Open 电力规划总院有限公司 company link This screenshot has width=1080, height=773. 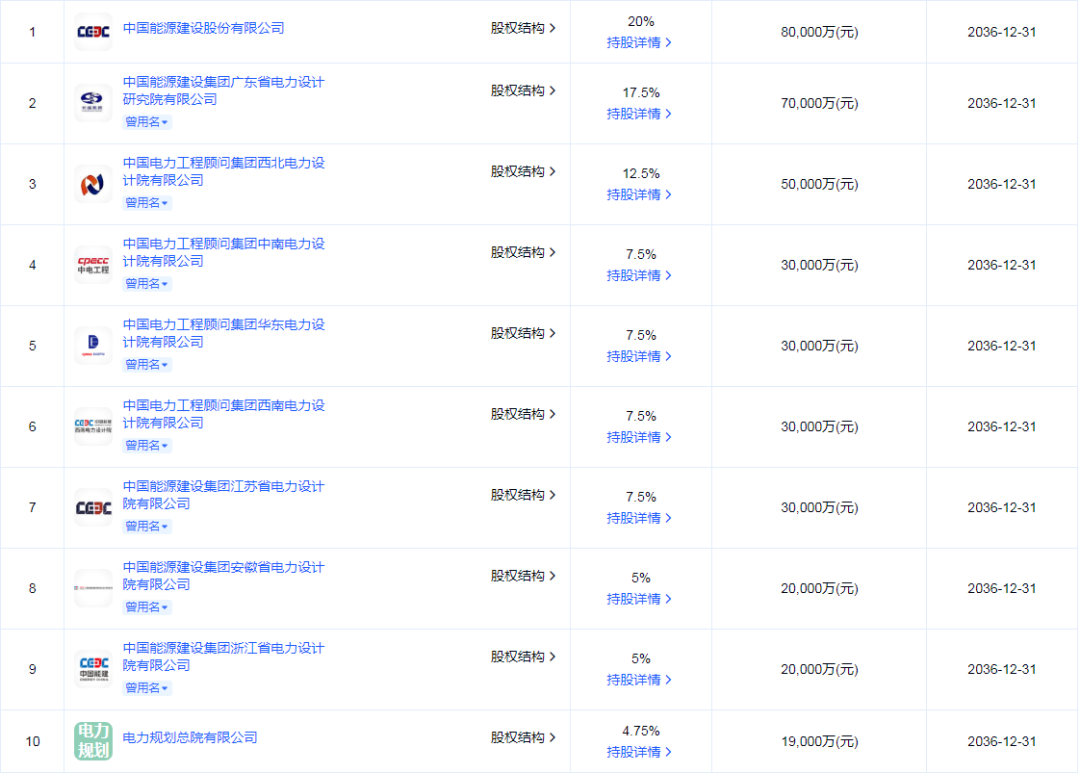point(189,737)
